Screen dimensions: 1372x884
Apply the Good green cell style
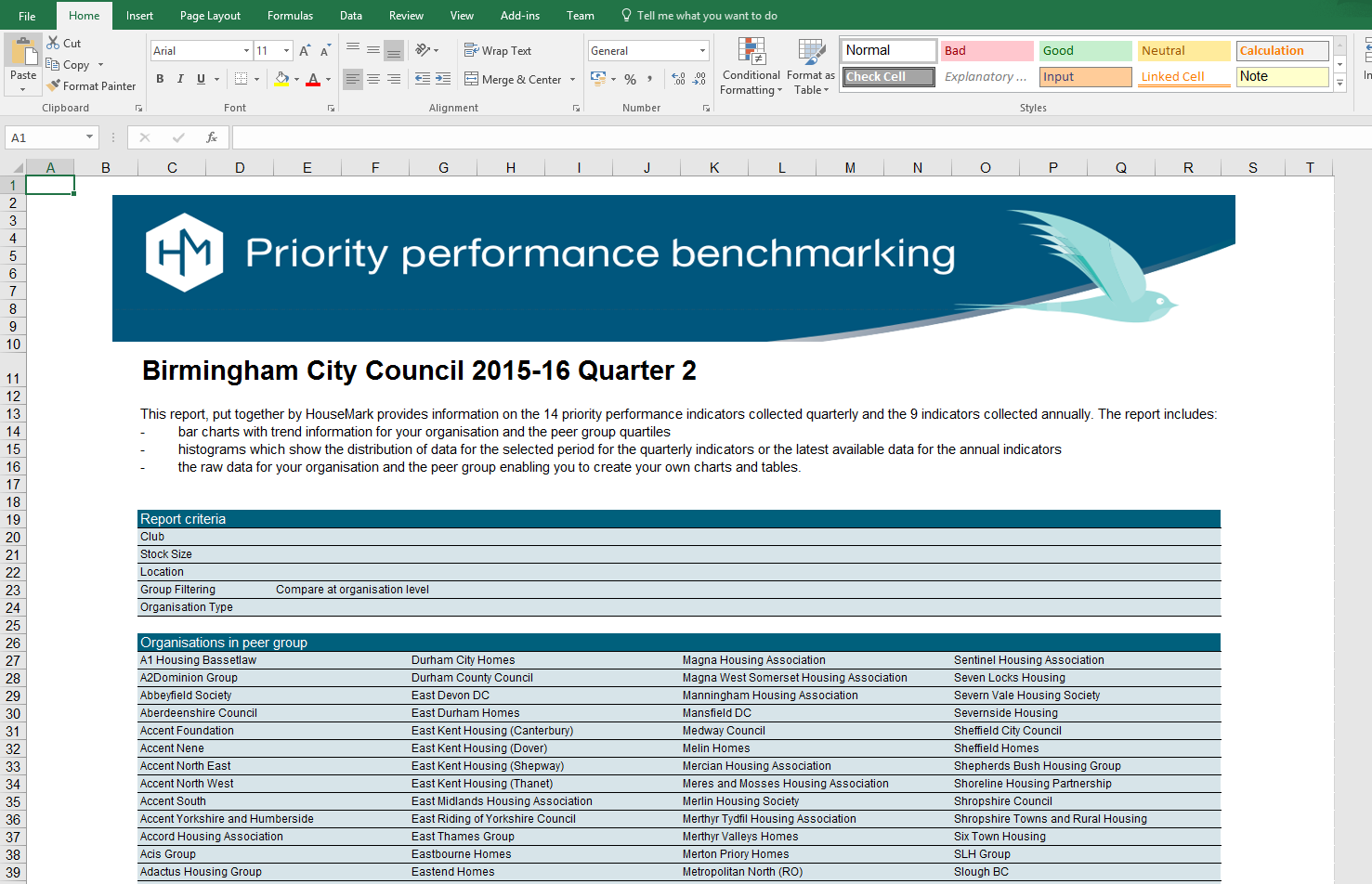pos(1086,51)
